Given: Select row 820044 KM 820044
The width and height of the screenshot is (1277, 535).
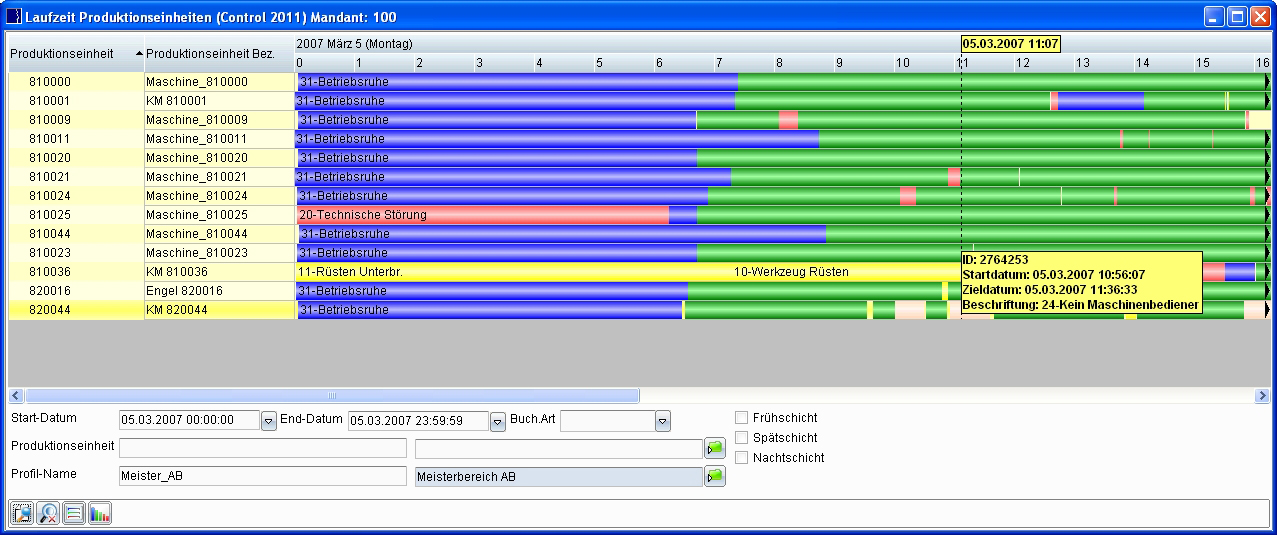Looking at the screenshot, I should pyautogui.click(x=150, y=310).
